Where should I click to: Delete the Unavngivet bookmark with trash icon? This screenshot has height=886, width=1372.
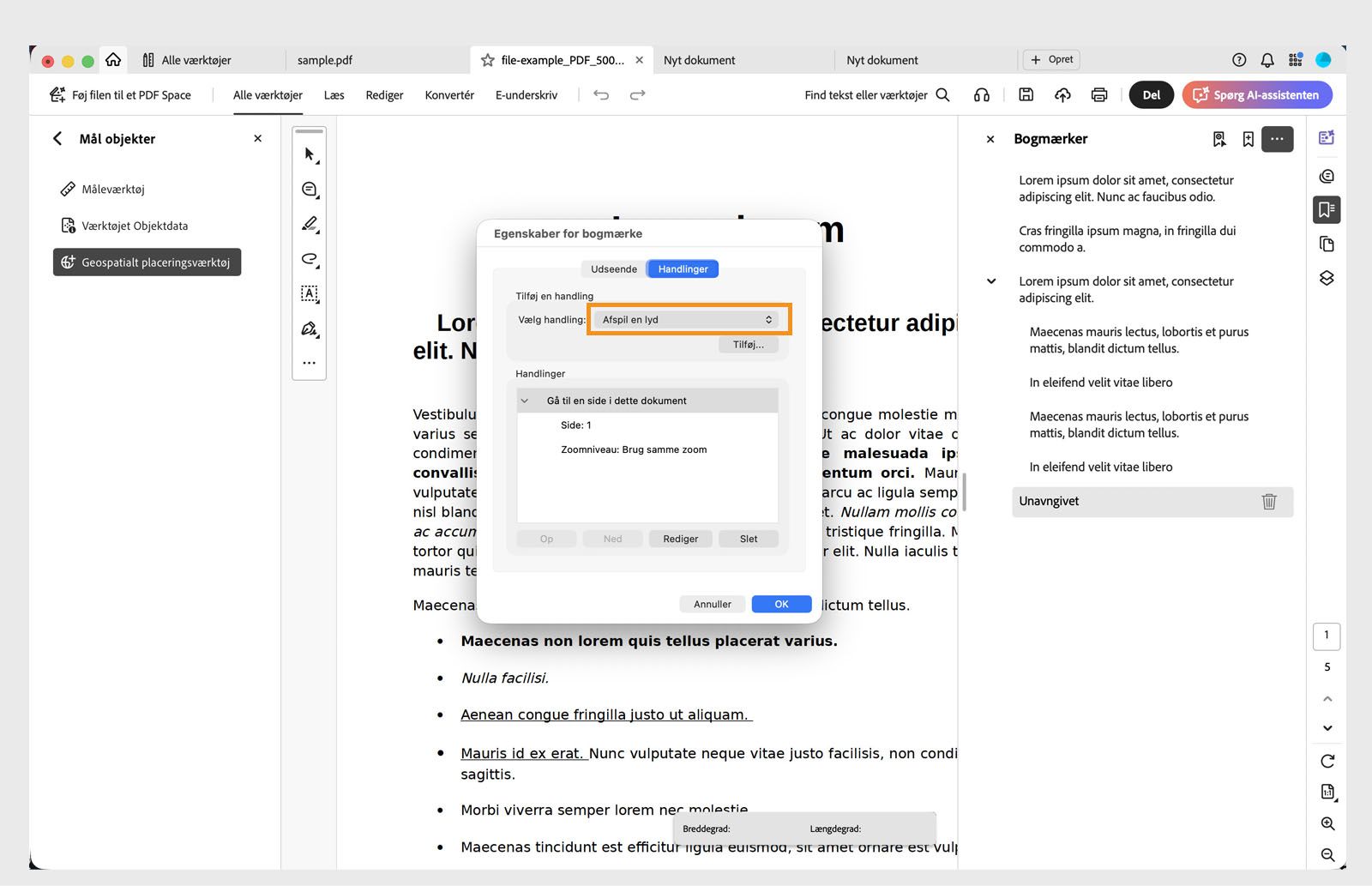pos(1269,502)
